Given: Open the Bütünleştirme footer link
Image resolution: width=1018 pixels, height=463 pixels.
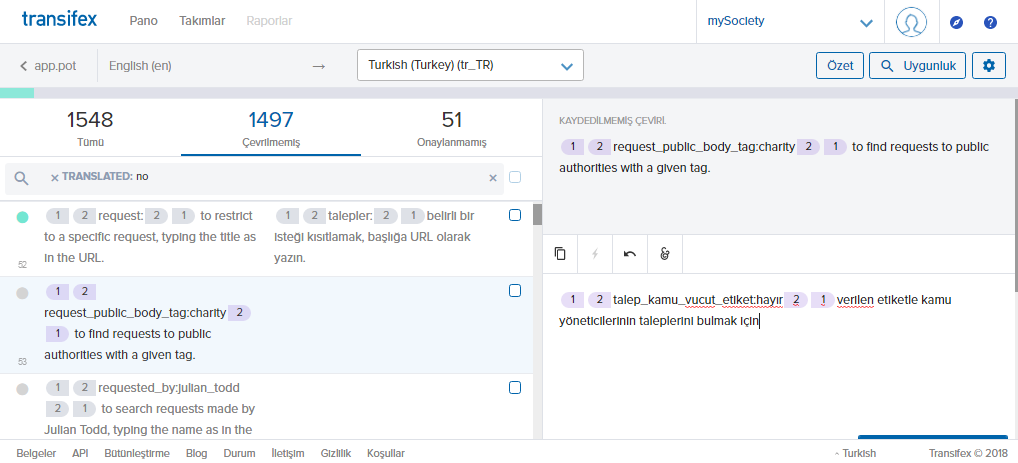Looking at the screenshot, I should coord(137,453).
